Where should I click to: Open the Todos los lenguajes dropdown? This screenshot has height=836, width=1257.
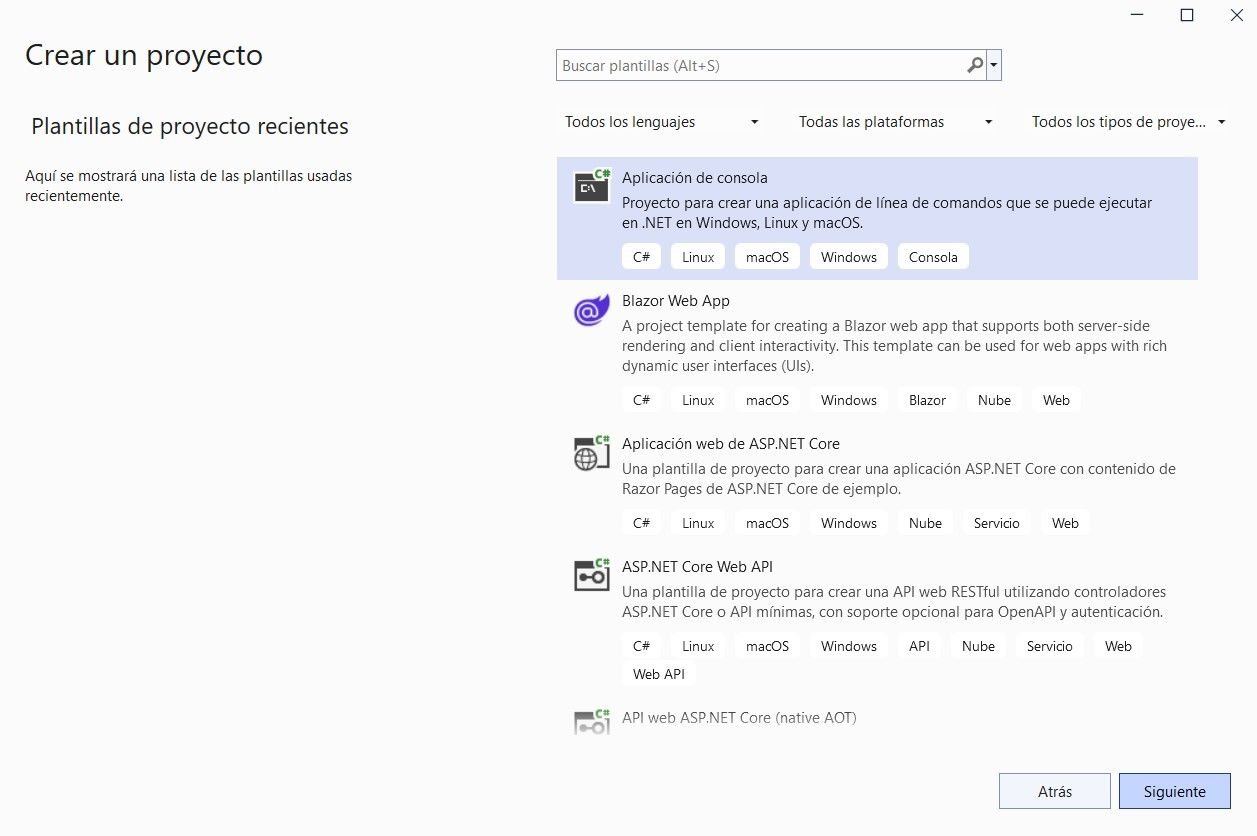[660, 121]
